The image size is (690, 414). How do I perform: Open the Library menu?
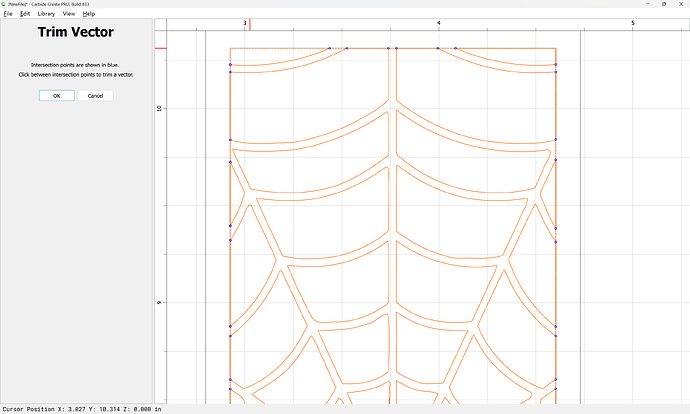[46, 14]
